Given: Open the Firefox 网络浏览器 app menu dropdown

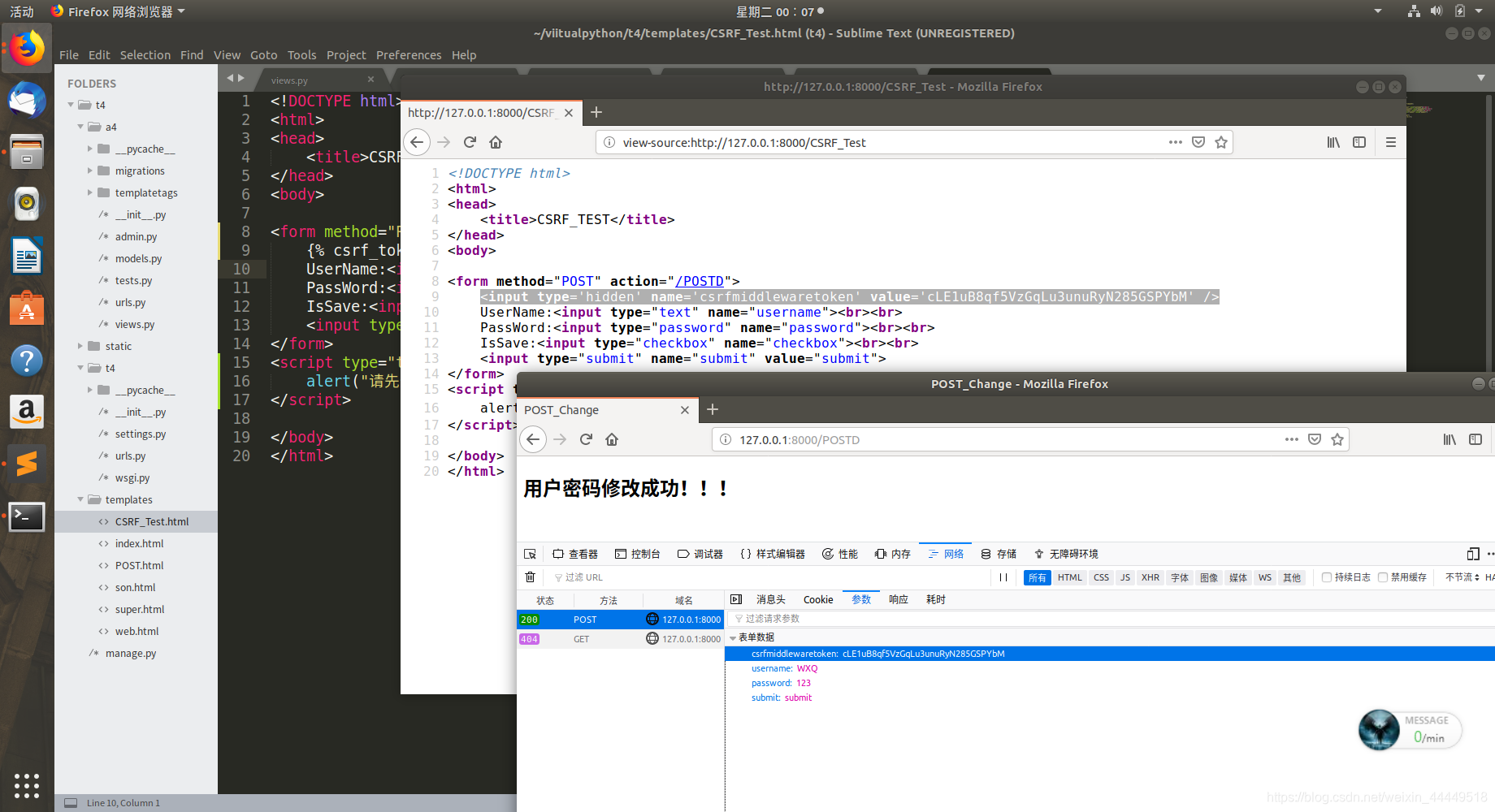Looking at the screenshot, I should click(119, 11).
